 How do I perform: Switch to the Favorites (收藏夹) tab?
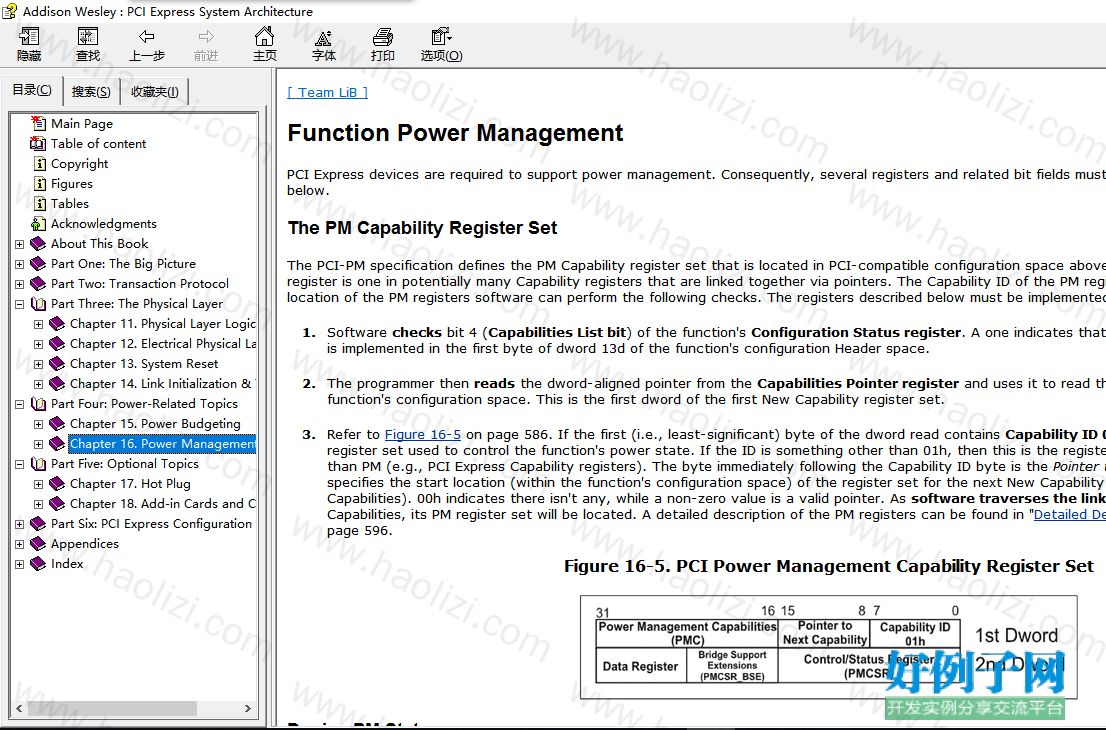point(154,92)
